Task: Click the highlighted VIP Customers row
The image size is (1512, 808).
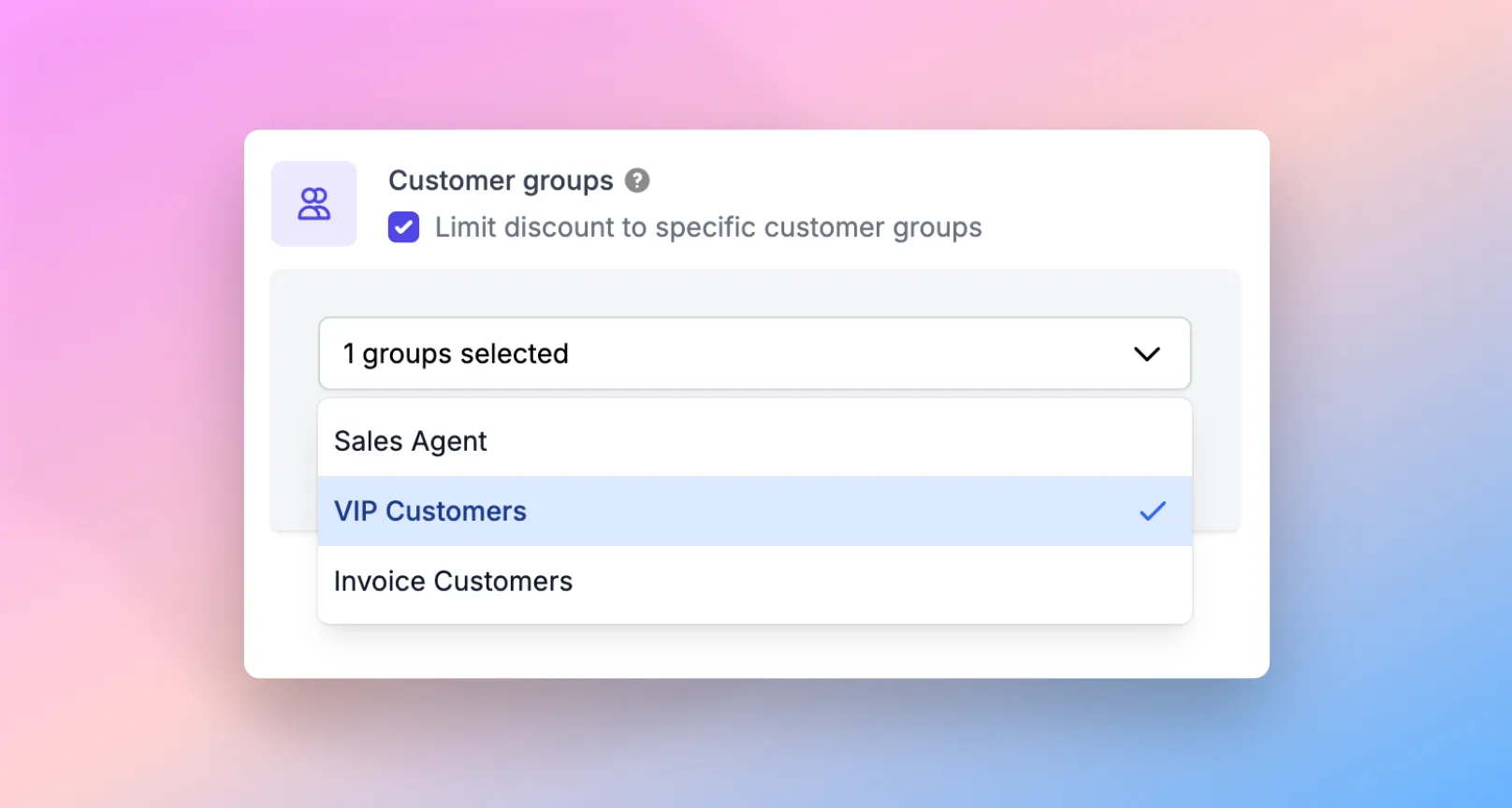Action: (755, 511)
